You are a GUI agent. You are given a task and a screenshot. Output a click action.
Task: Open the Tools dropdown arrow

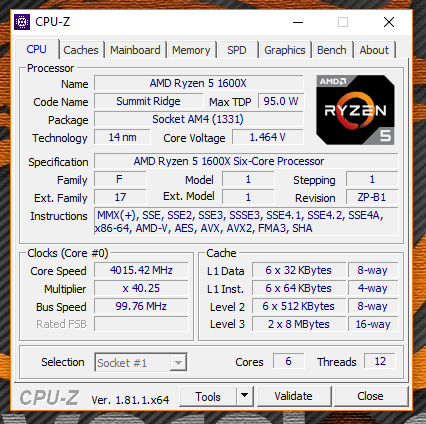(x=245, y=396)
